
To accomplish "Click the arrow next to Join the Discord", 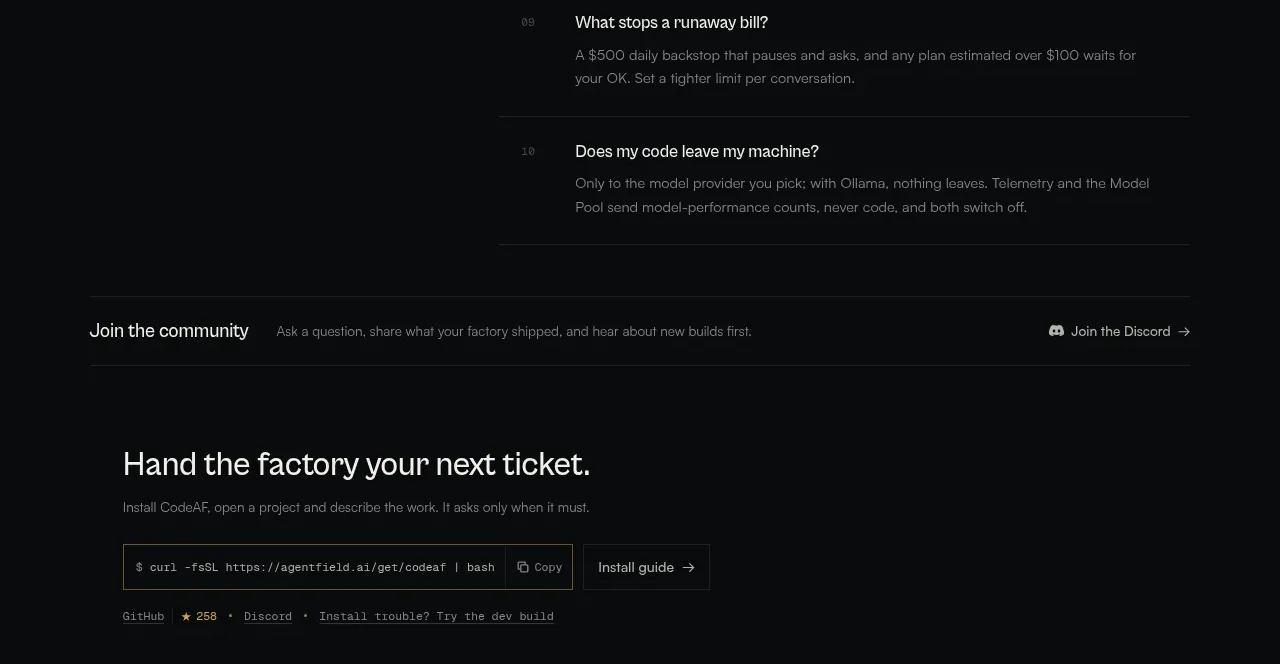I will [1184, 332].
